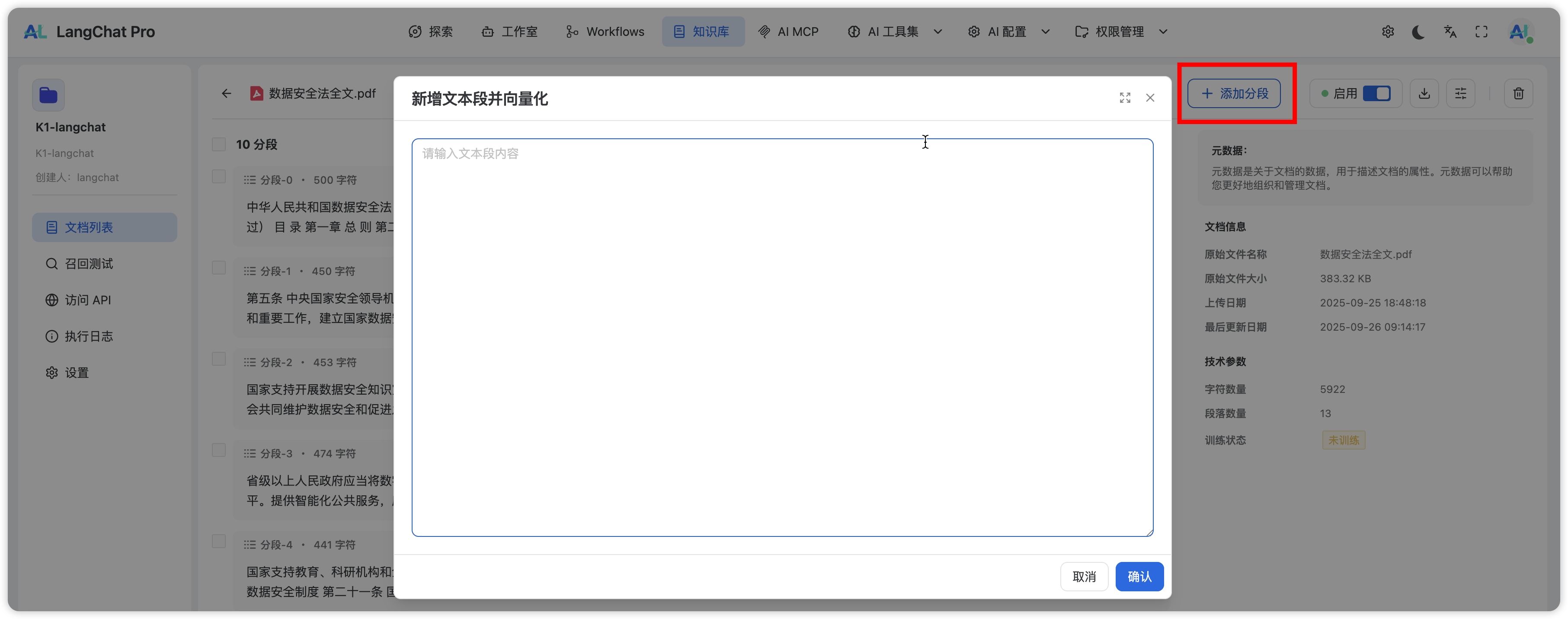Click back arrow beside 数据安全法全文.pdf
Image resolution: width=1568 pixels, height=619 pixels.
(x=227, y=94)
